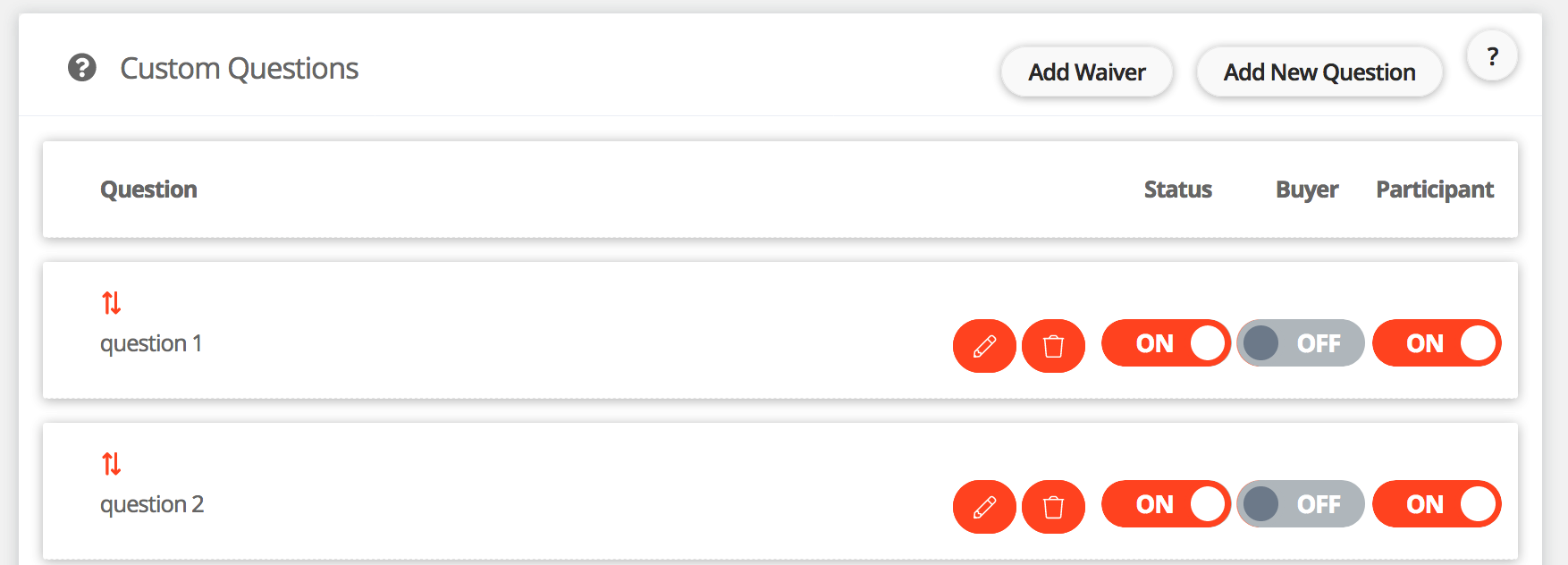Click the edit pencil icon for question 1

click(984, 346)
